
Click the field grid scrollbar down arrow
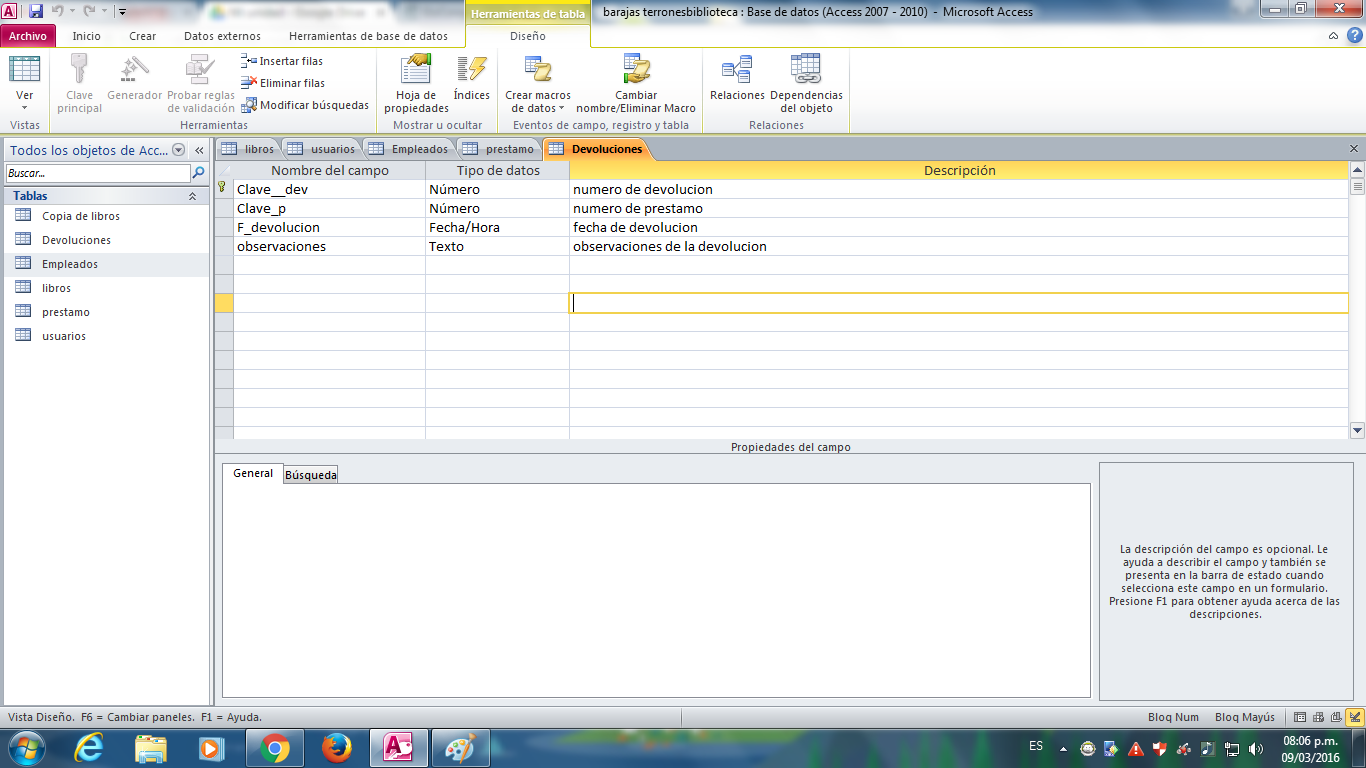(1357, 431)
